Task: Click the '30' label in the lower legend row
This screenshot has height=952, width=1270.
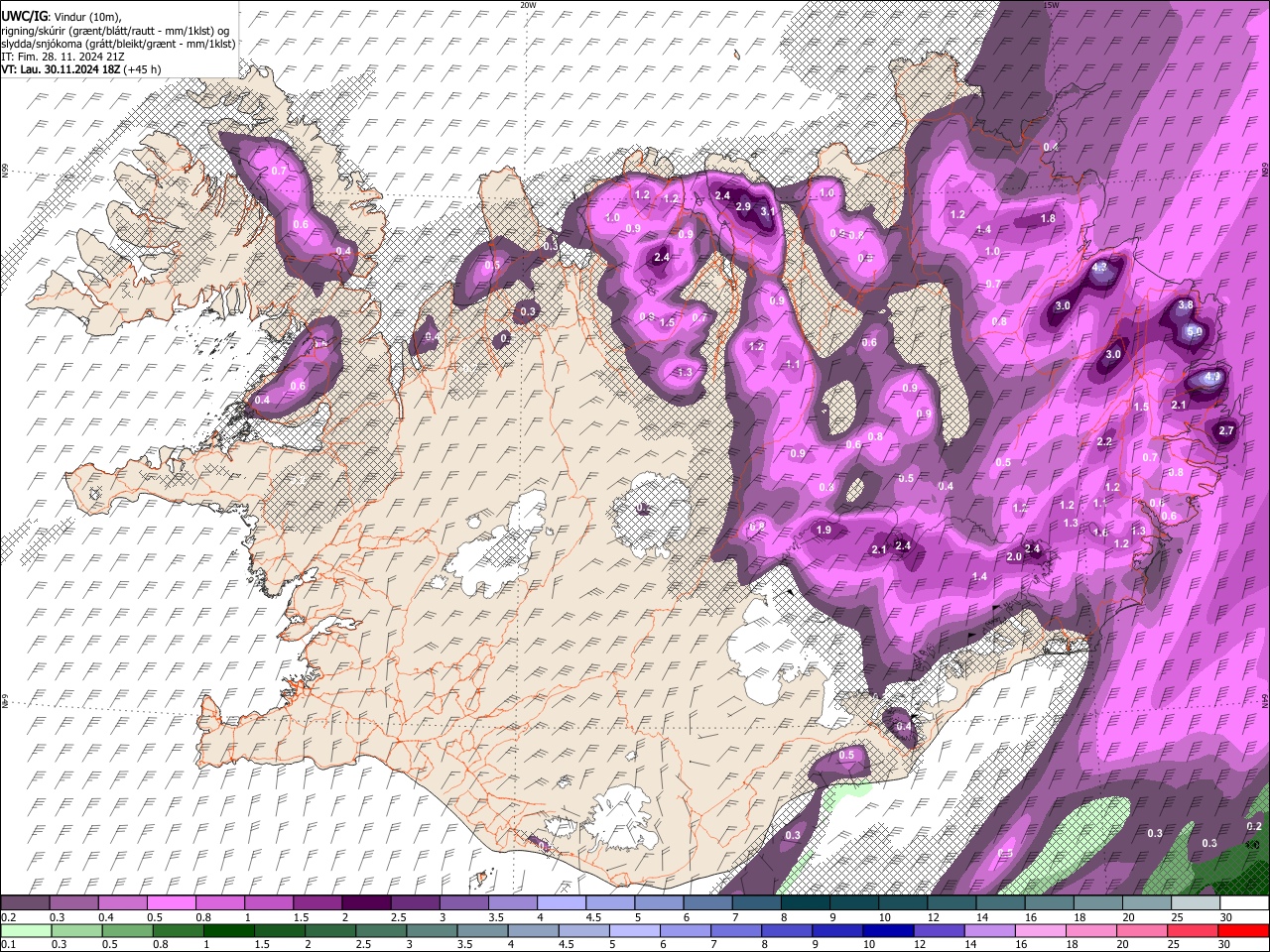Action: (1226, 944)
